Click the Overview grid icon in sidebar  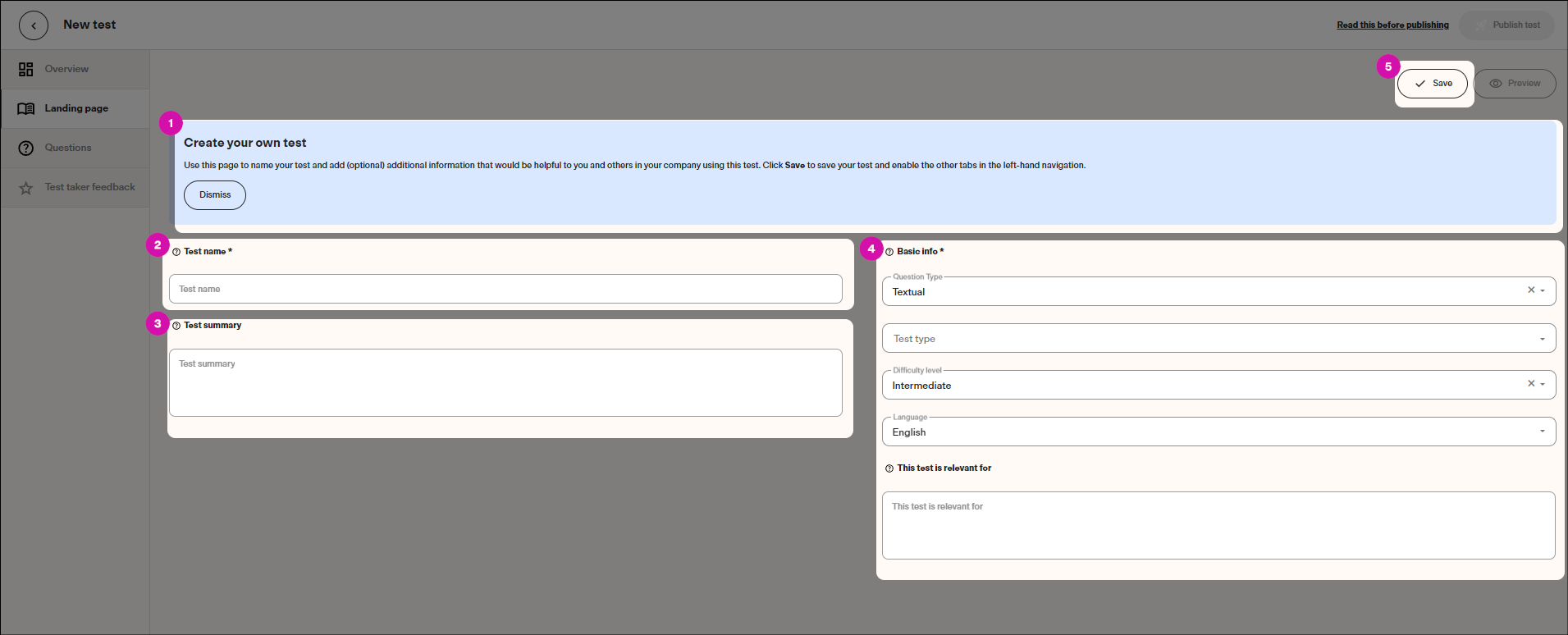tap(26, 70)
